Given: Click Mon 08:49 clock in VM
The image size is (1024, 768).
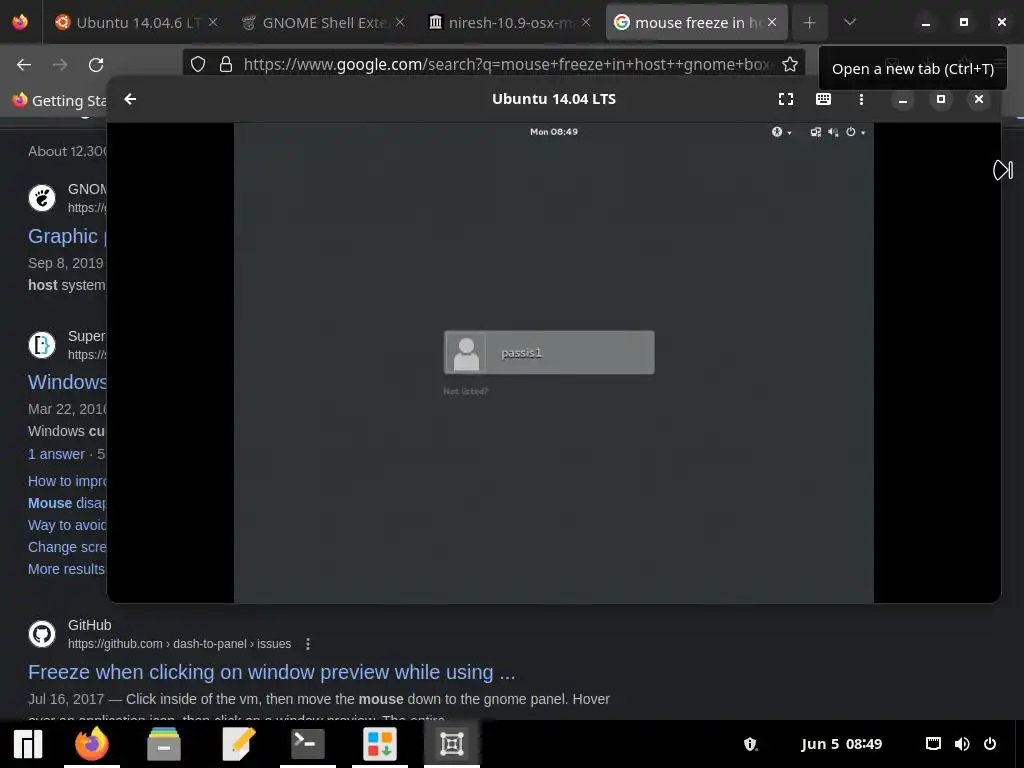Looking at the screenshot, I should pos(554,132).
